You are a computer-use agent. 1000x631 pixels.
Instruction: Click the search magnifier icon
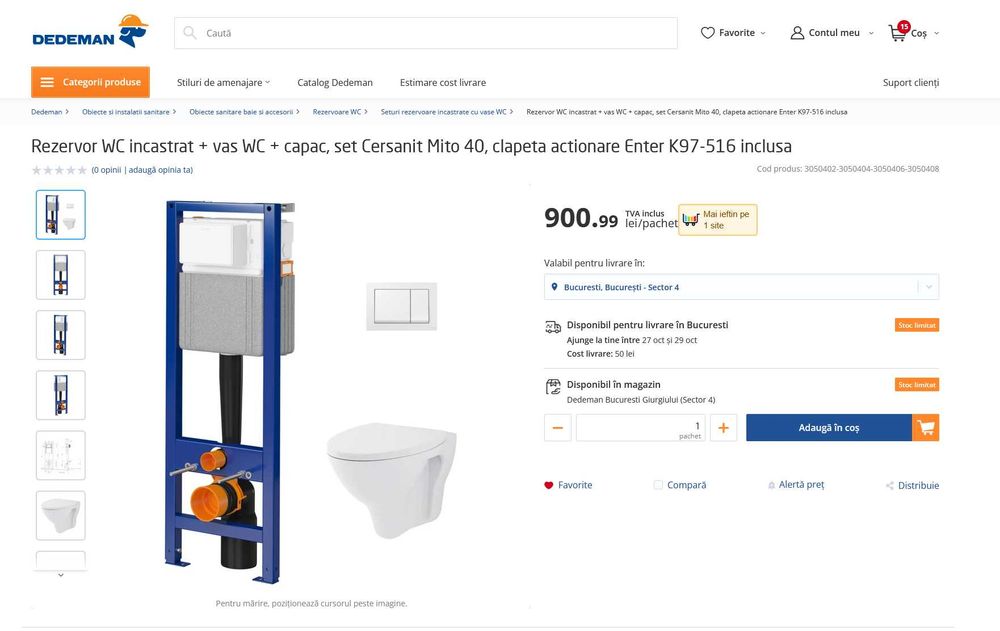[189, 33]
